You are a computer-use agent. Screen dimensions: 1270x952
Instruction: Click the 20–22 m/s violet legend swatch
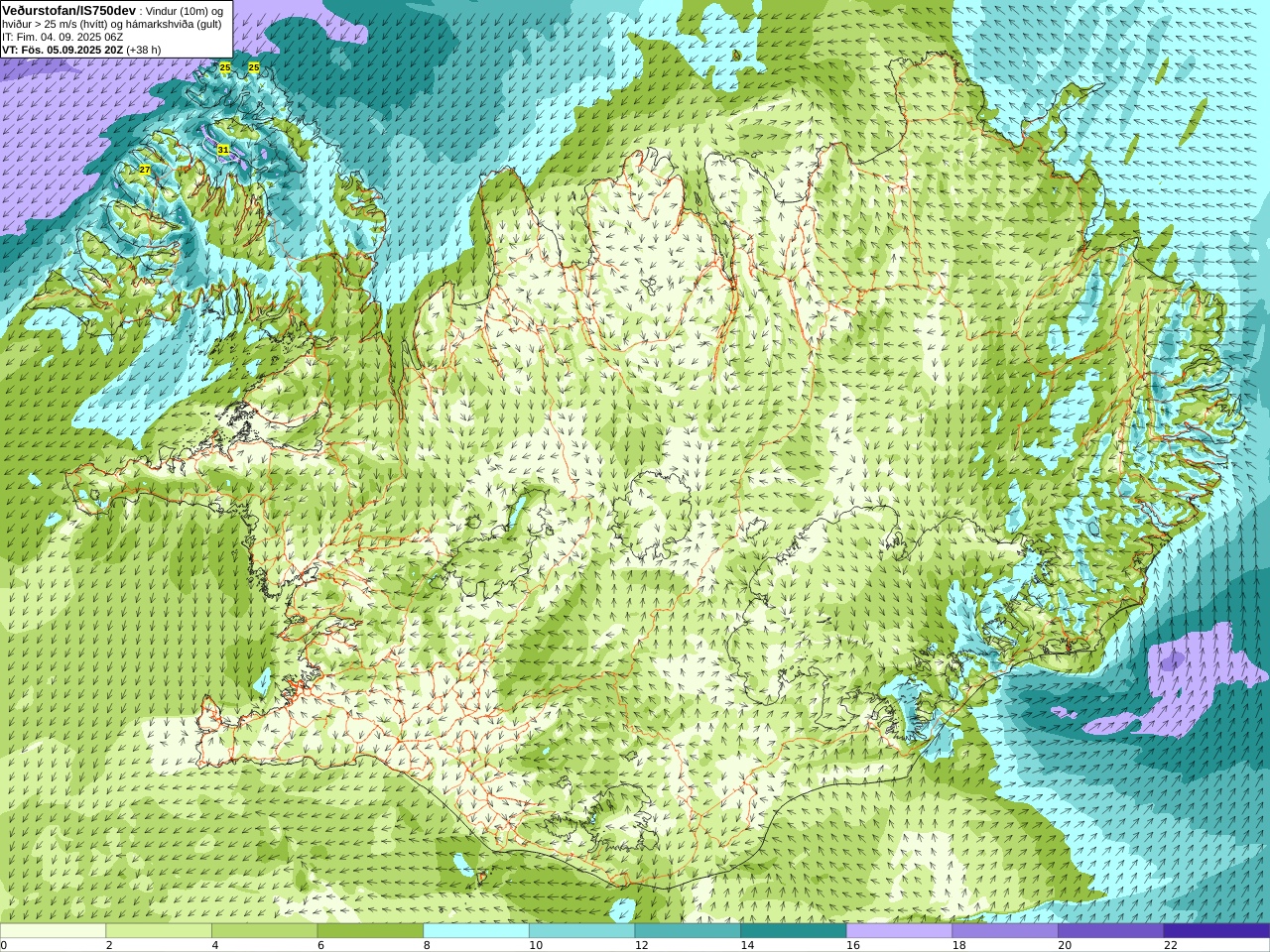(1111, 930)
